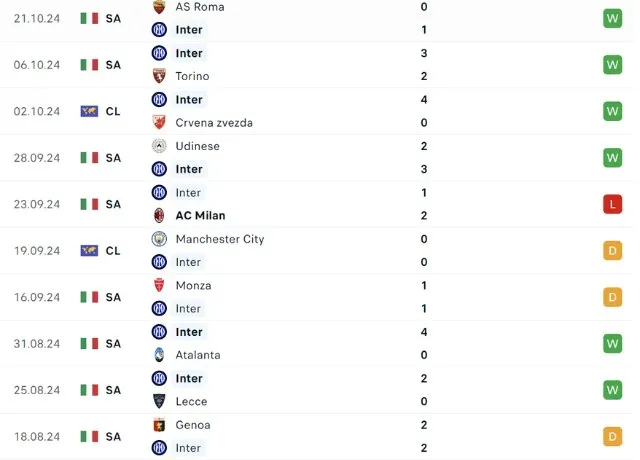
Task: Open the Atalanta team name link
Action: click(x=198, y=355)
